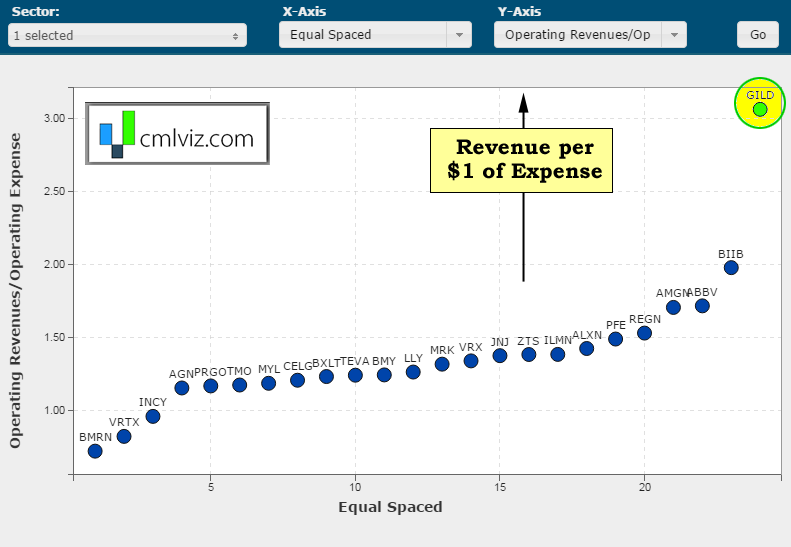Image resolution: width=791 pixels, height=547 pixels.
Task: Click the 3.00 y-axis tick label
Action: coord(54,118)
